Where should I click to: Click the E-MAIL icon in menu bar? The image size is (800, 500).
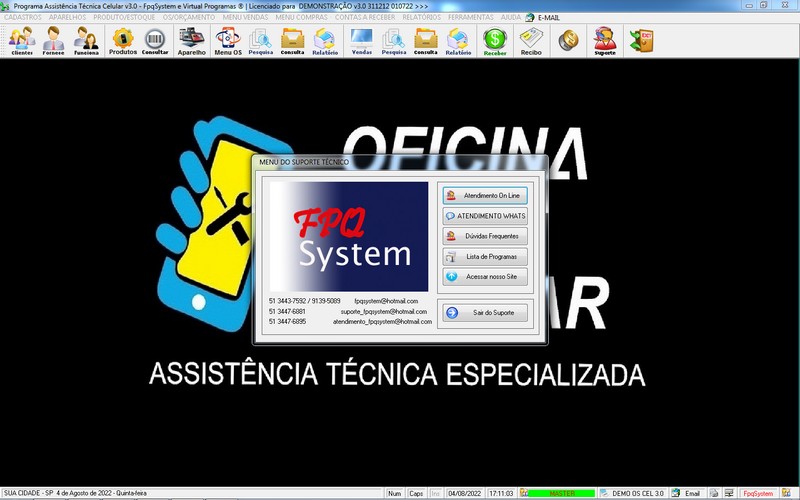pyautogui.click(x=530, y=17)
